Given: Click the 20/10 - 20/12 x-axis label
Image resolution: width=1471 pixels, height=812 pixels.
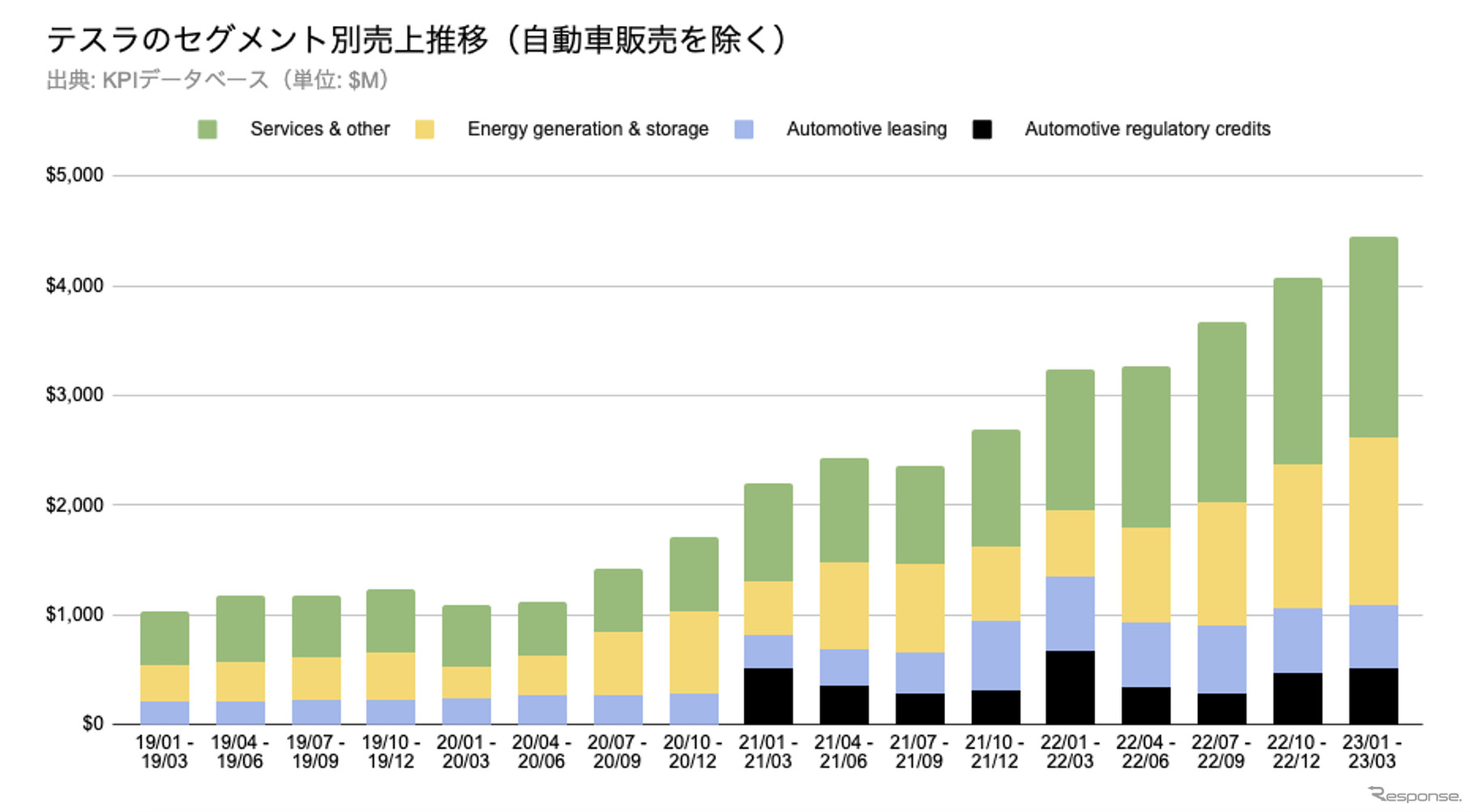Looking at the screenshot, I should click(x=693, y=752).
